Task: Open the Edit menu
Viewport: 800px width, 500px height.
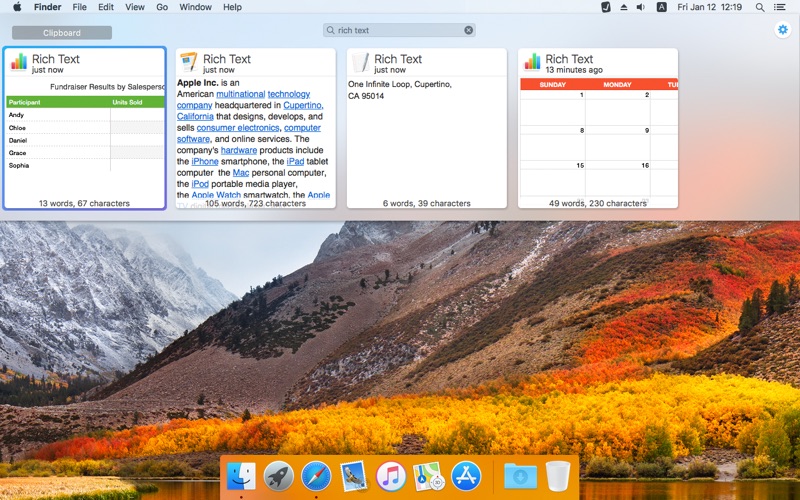Action: click(x=105, y=7)
